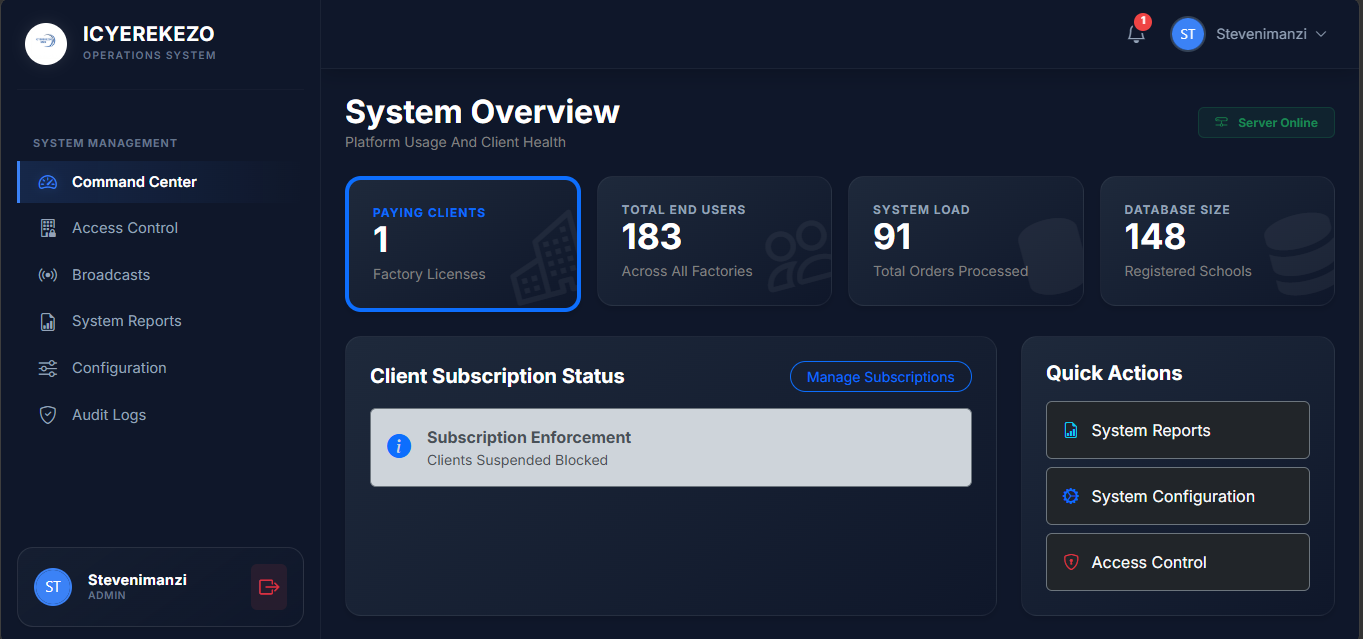Click Manage Subscriptions button
Screen dimensions: 1363x639
click(881, 377)
